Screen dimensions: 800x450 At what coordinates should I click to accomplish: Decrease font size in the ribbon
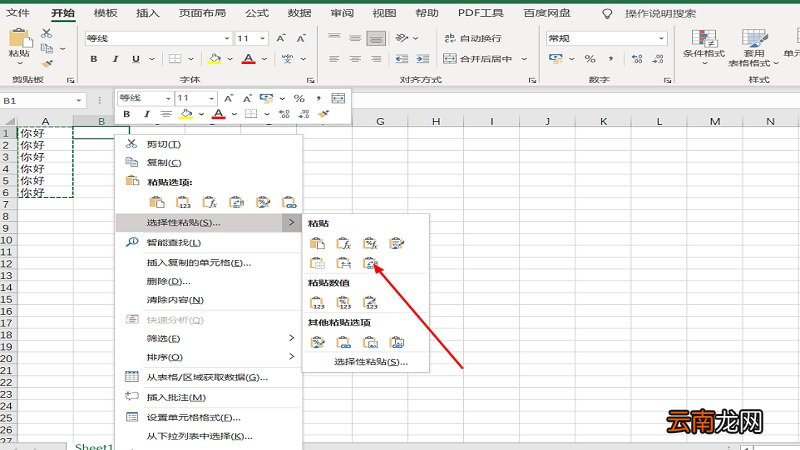tap(301, 38)
